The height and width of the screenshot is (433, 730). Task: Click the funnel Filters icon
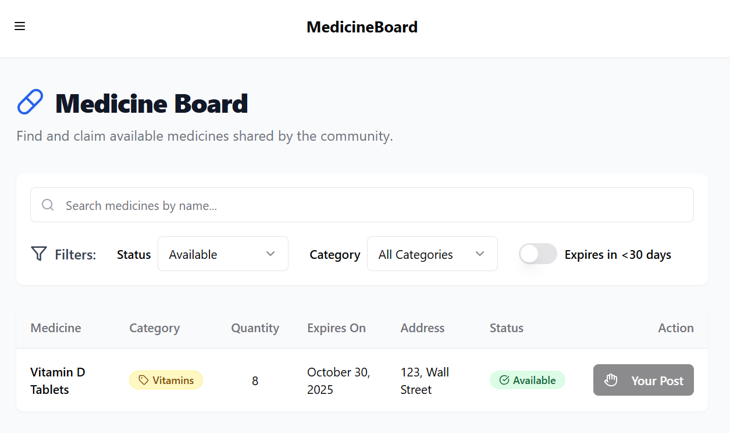(39, 254)
